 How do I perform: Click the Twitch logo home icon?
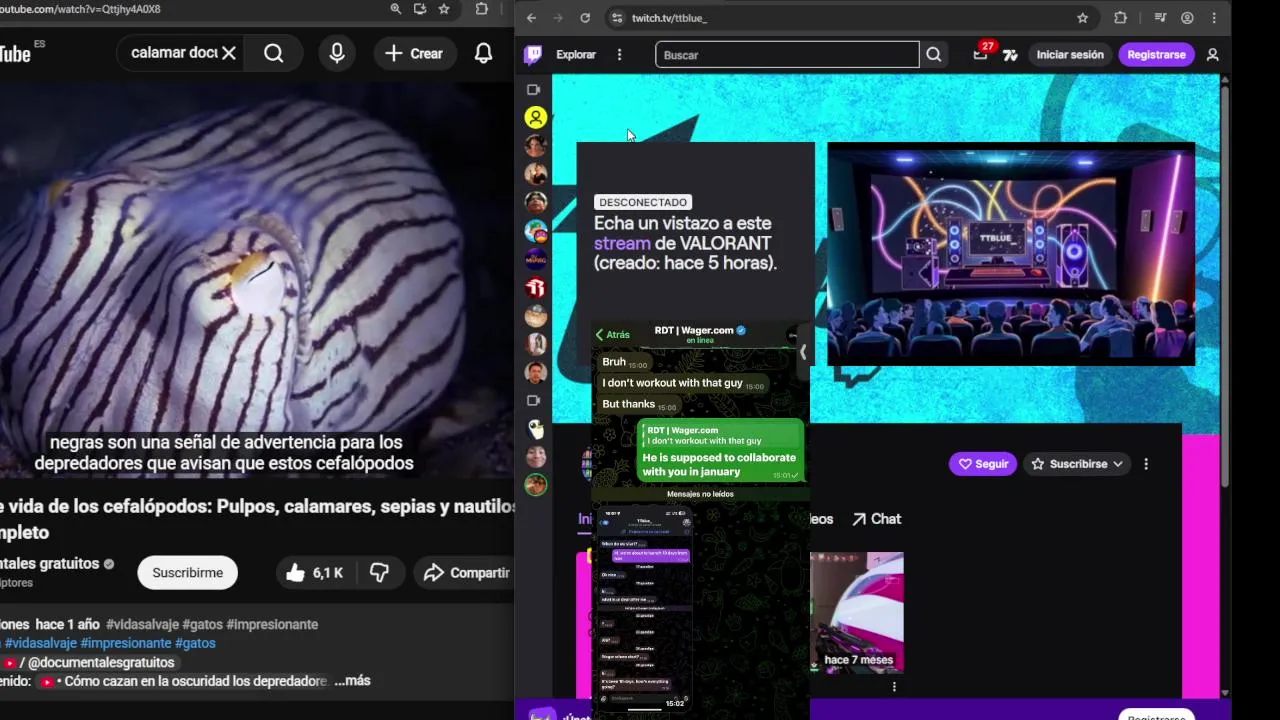(534, 55)
